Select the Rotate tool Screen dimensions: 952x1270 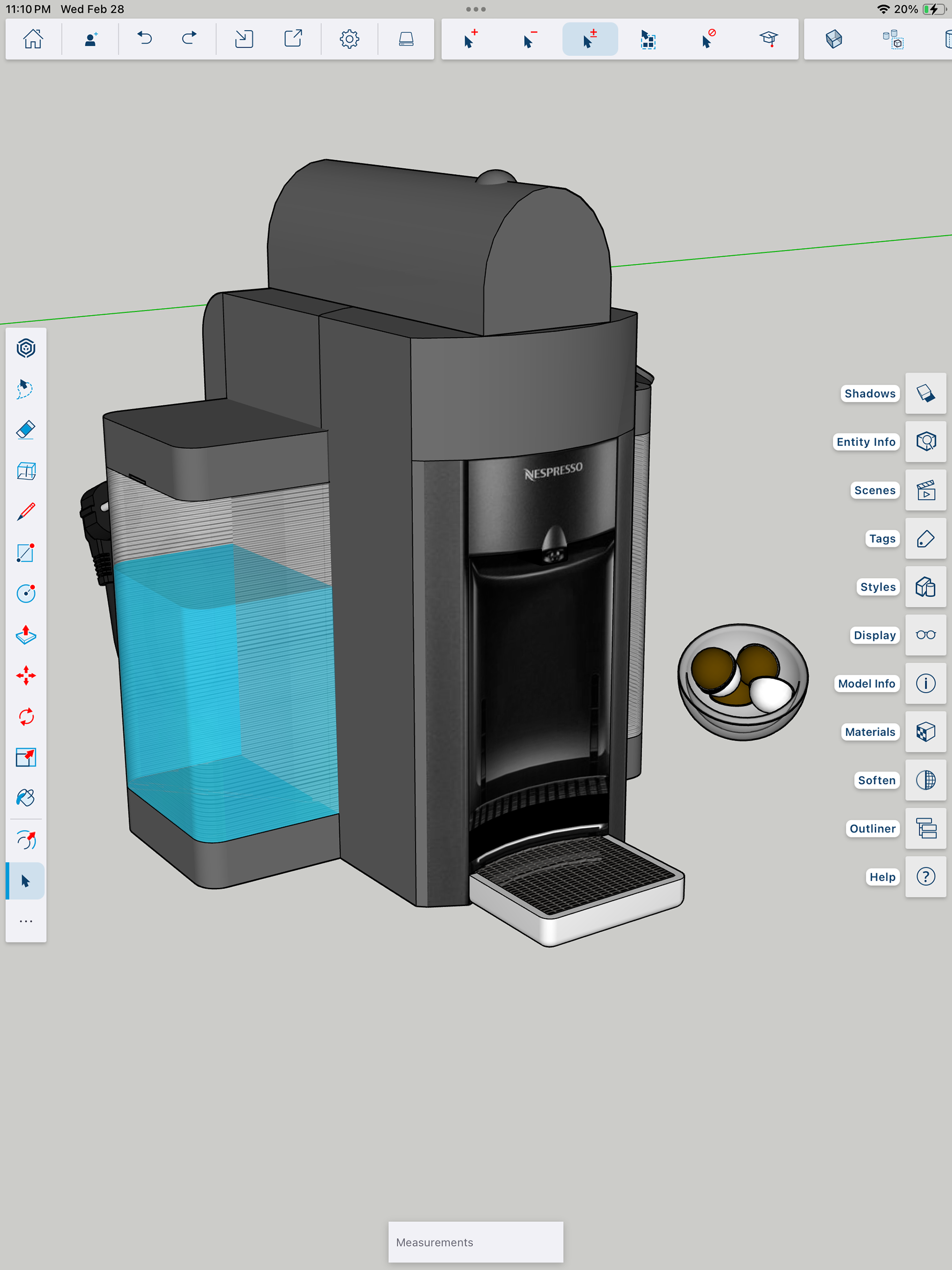tap(26, 717)
